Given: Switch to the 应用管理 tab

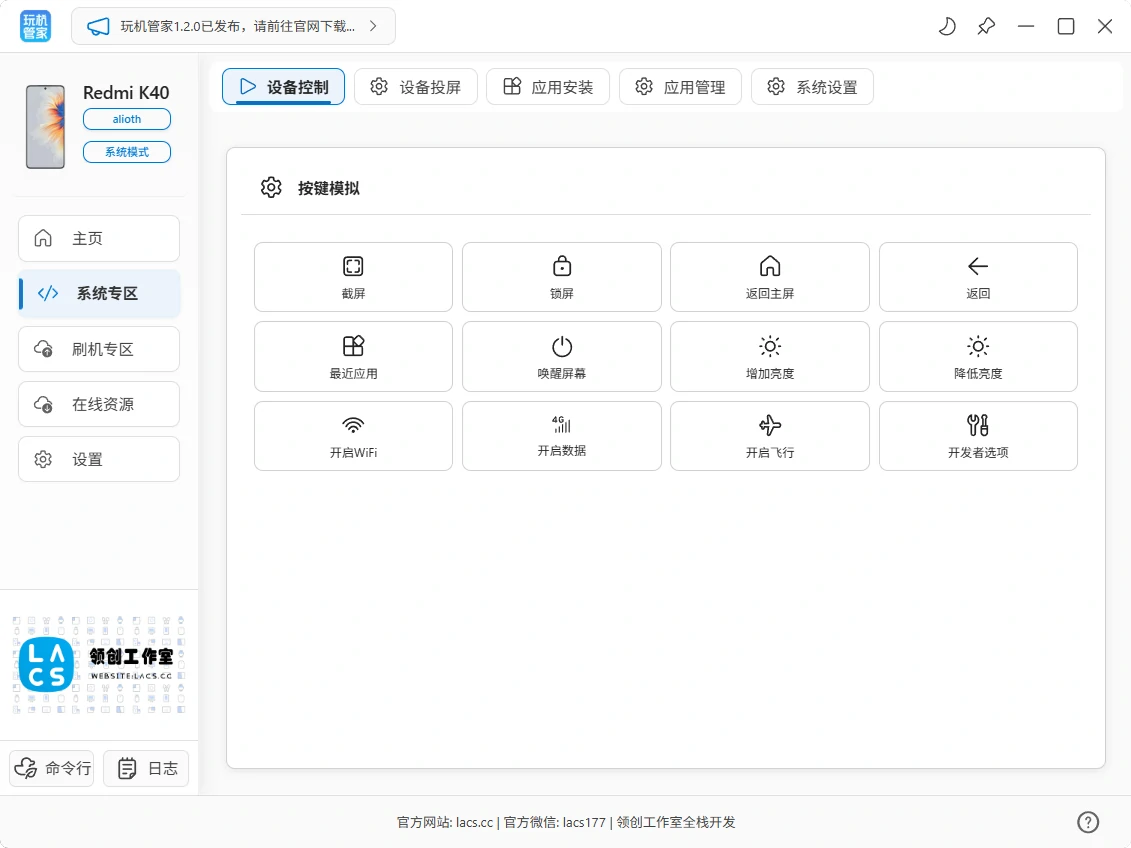Looking at the screenshot, I should click(x=680, y=87).
